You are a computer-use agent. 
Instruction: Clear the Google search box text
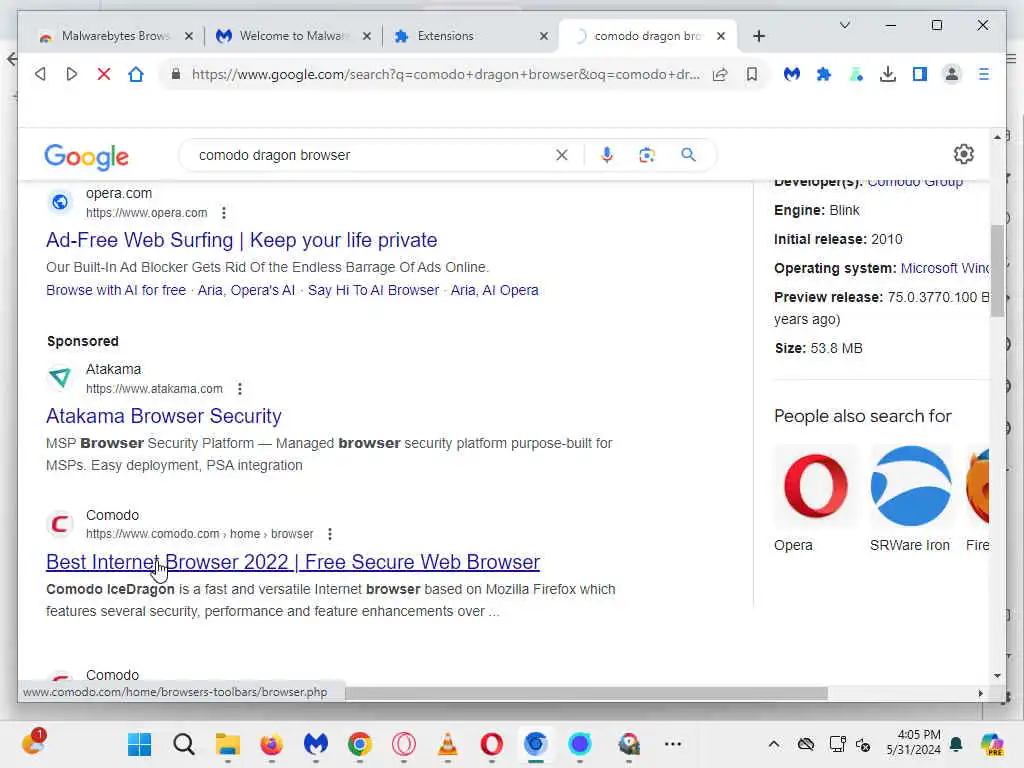click(x=562, y=155)
